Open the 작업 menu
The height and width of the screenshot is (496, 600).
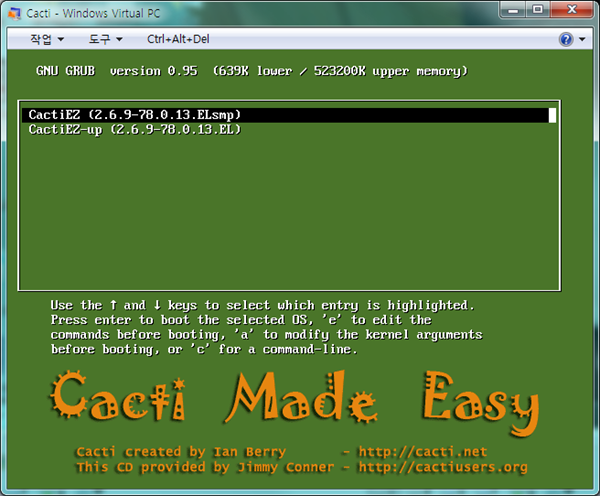[x=47, y=39]
